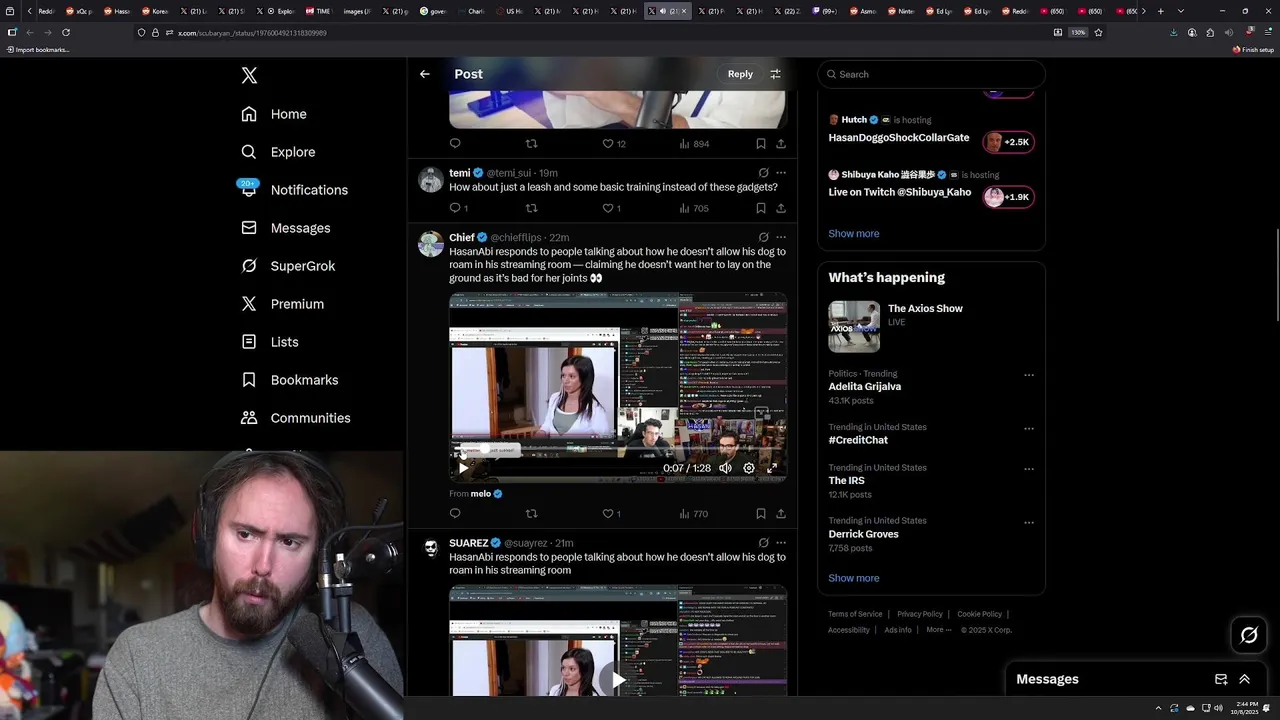This screenshot has height=720, width=1280.
Task: Mute the Chief video audio
Action: [725, 468]
